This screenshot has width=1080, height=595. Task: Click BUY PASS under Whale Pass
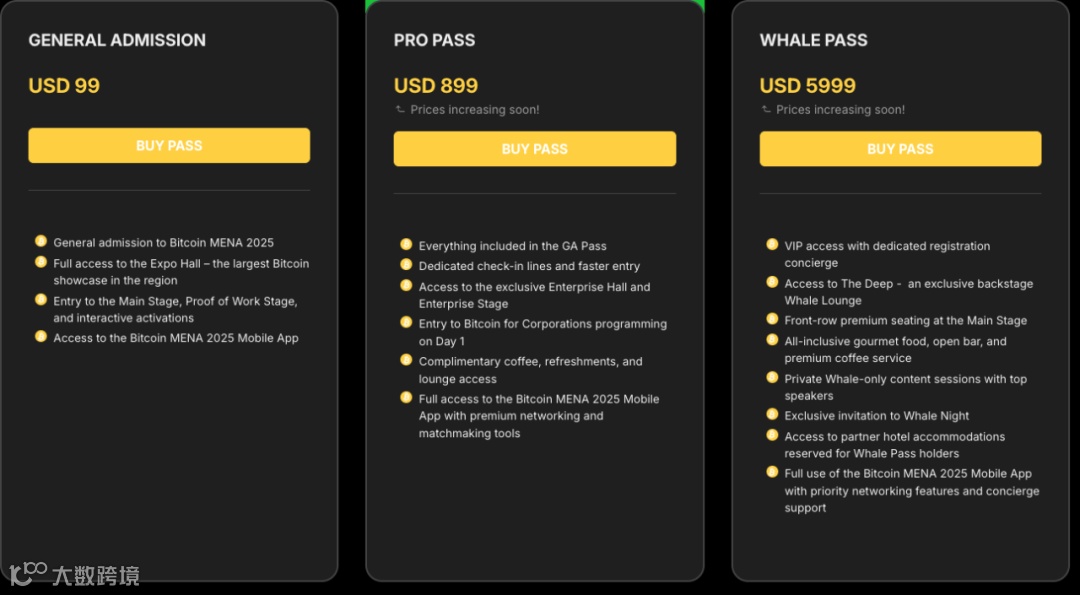(x=900, y=149)
